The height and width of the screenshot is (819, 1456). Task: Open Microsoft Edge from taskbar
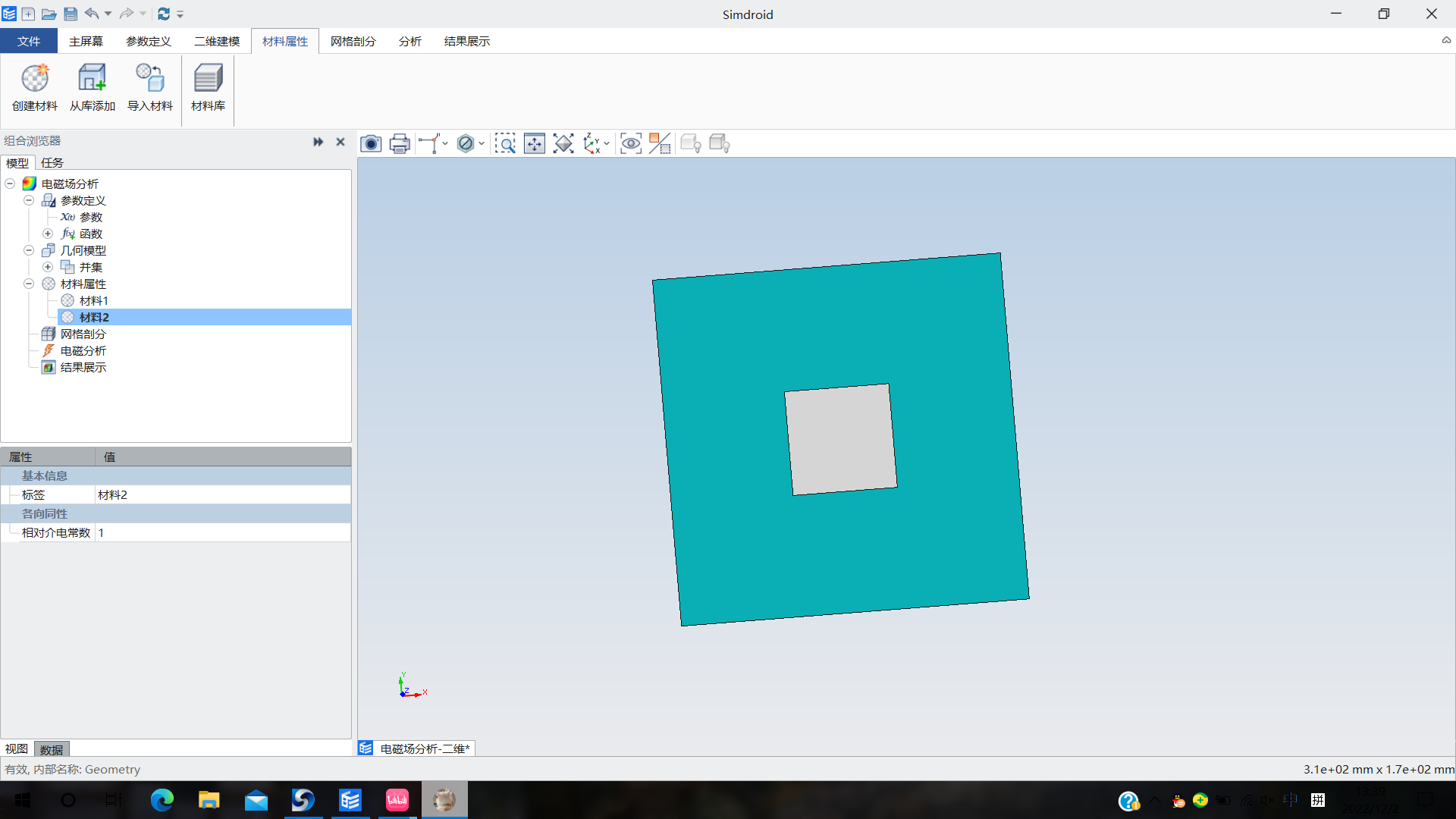pos(162,800)
